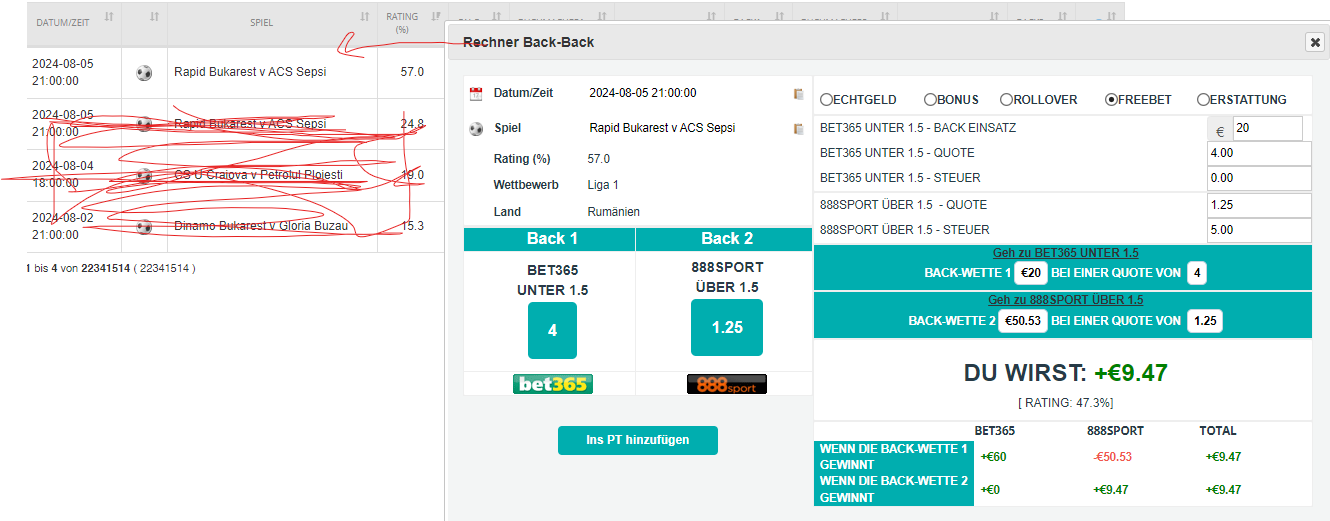Click the 15.3 rating cell

(x=412, y=226)
